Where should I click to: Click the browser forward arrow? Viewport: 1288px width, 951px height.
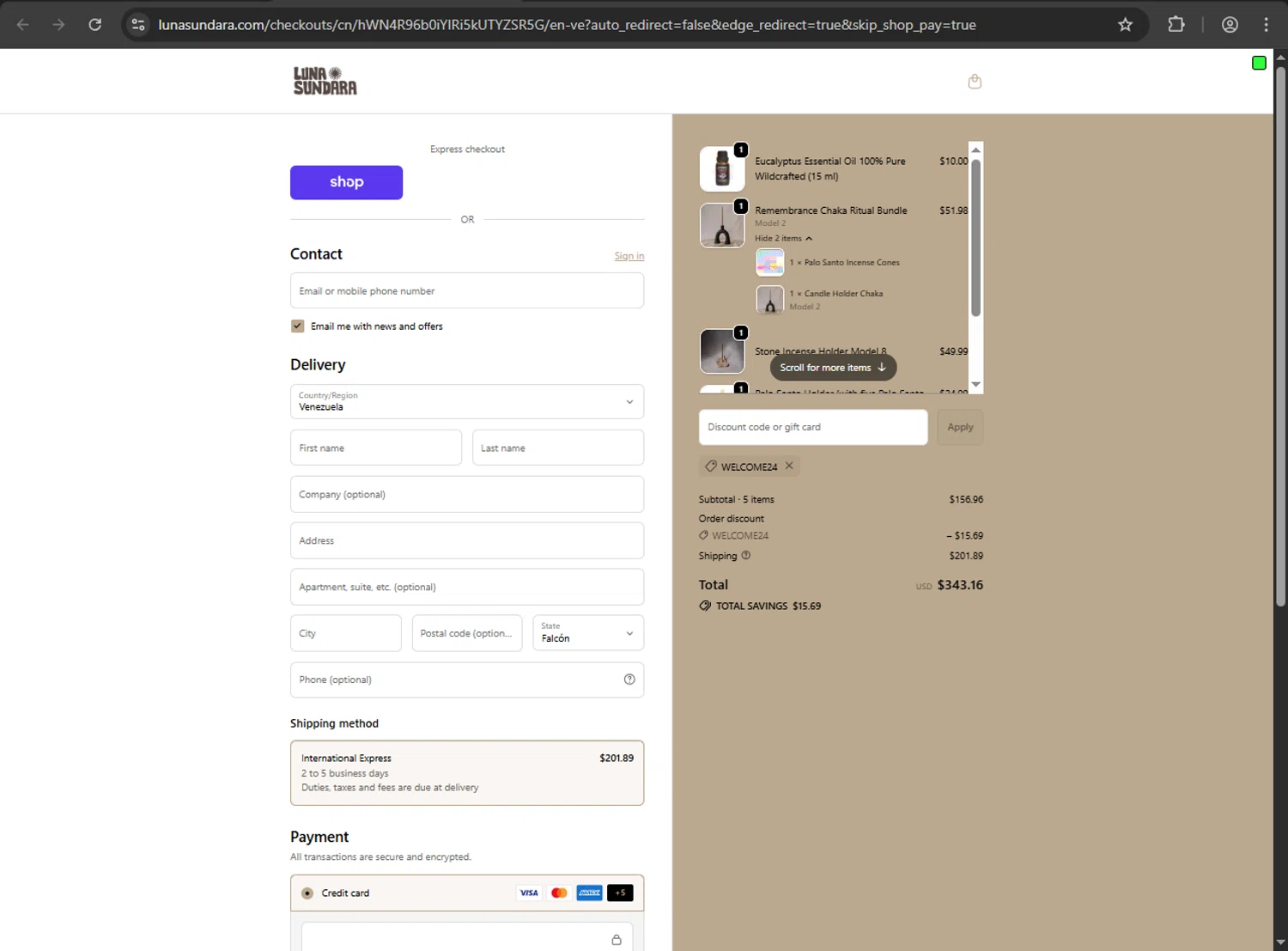(58, 25)
